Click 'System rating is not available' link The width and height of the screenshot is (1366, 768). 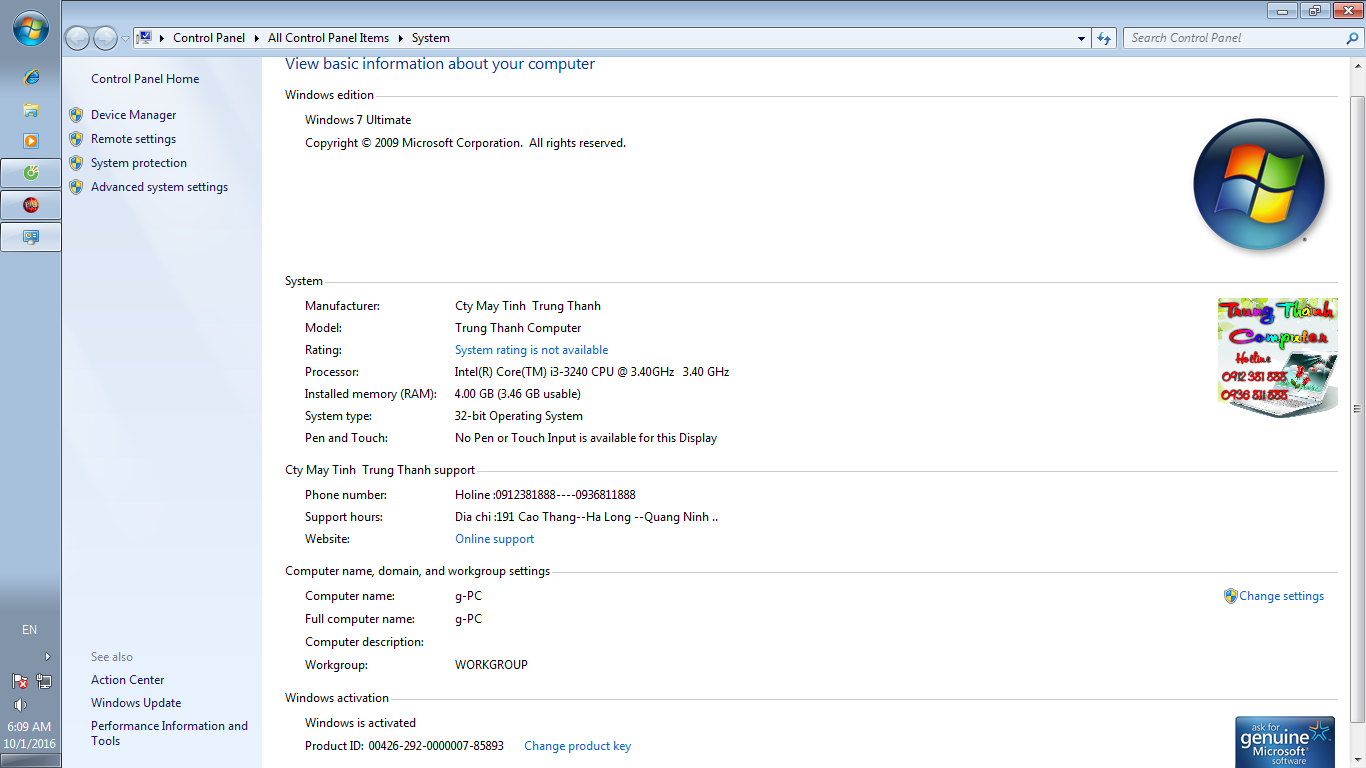(x=531, y=350)
